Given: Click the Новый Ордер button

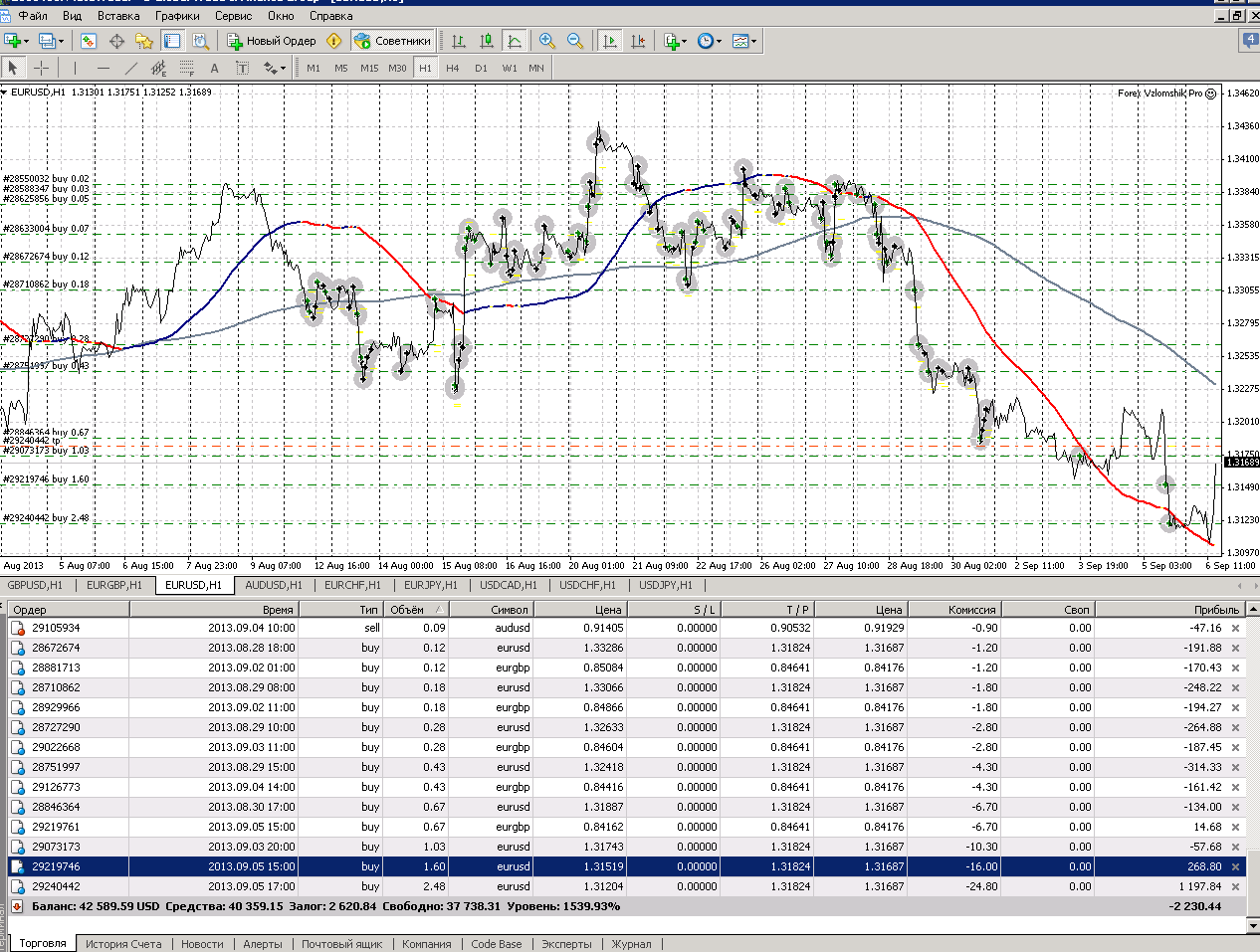Looking at the screenshot, I should [x=272, y=41].
